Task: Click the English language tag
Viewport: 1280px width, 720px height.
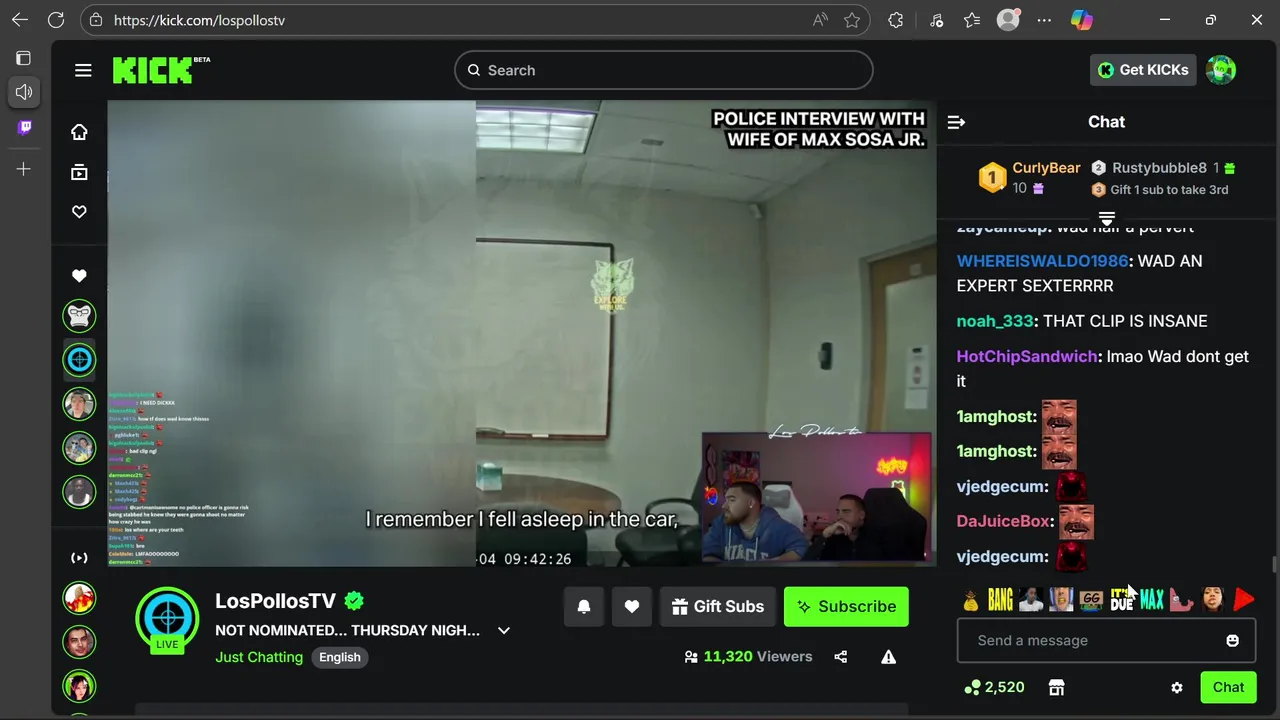Action: pyautogui.click(x=340, y=657)
